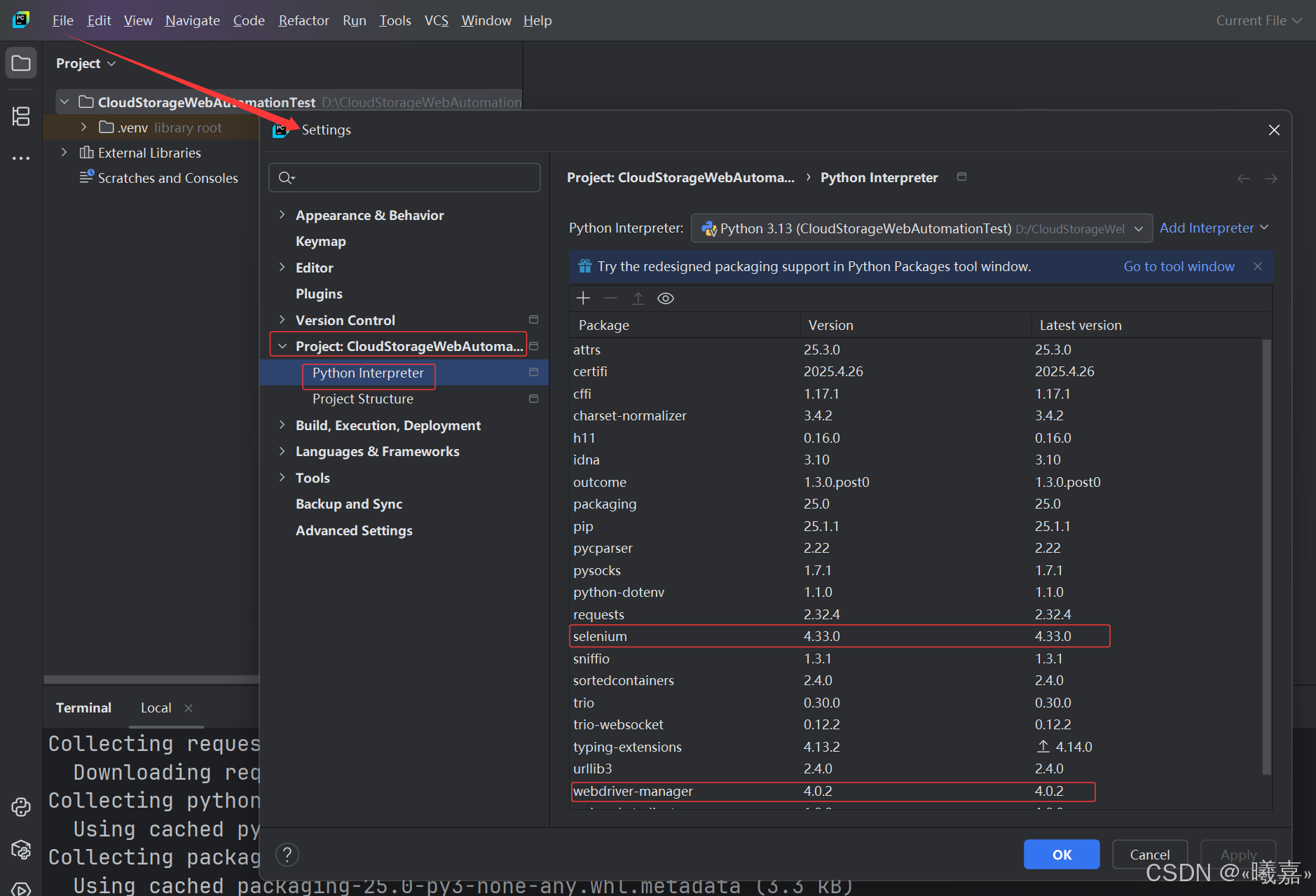This screenshot has height=896, width=1316.
Task: Expand Appearance & Behavior settings
Action: click(282, 214)
